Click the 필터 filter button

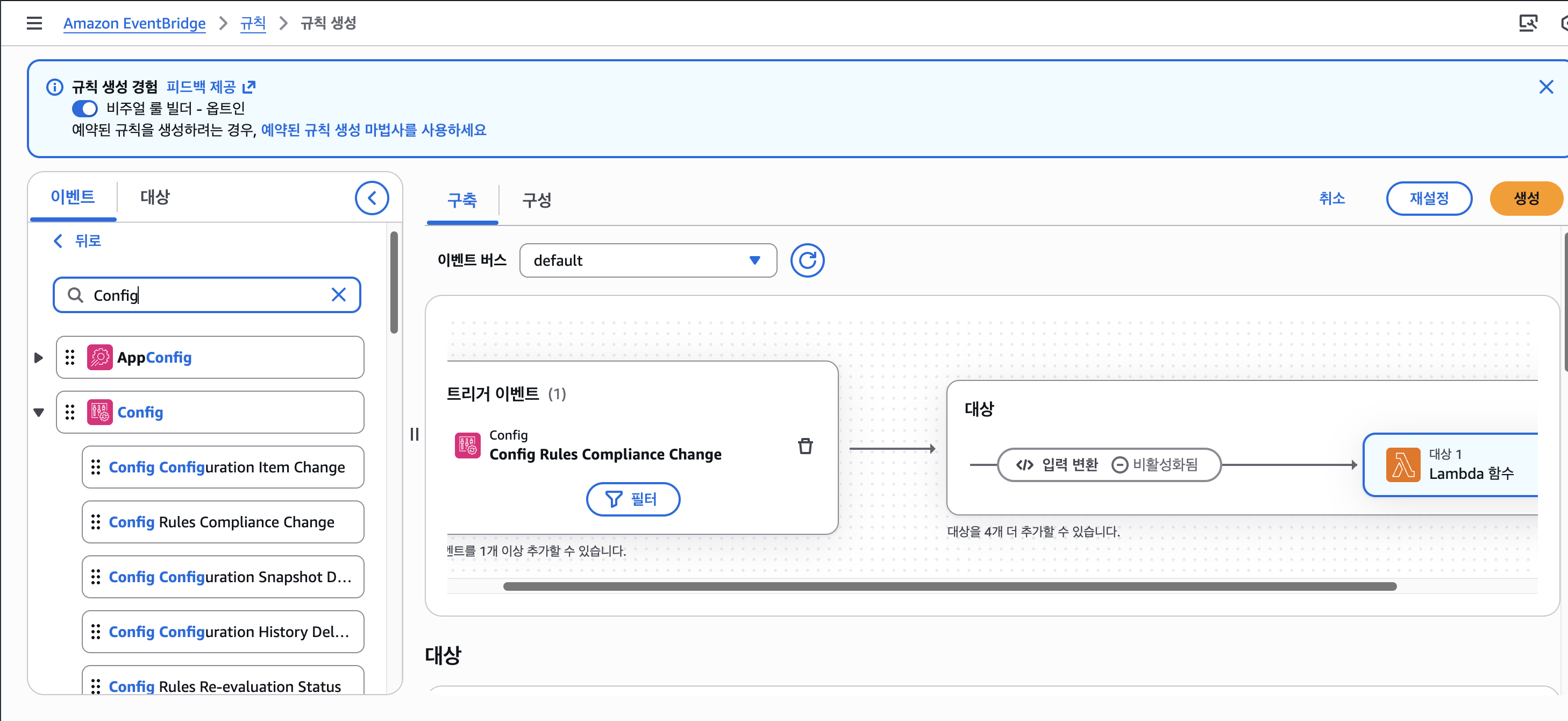[x=632, y=499]
